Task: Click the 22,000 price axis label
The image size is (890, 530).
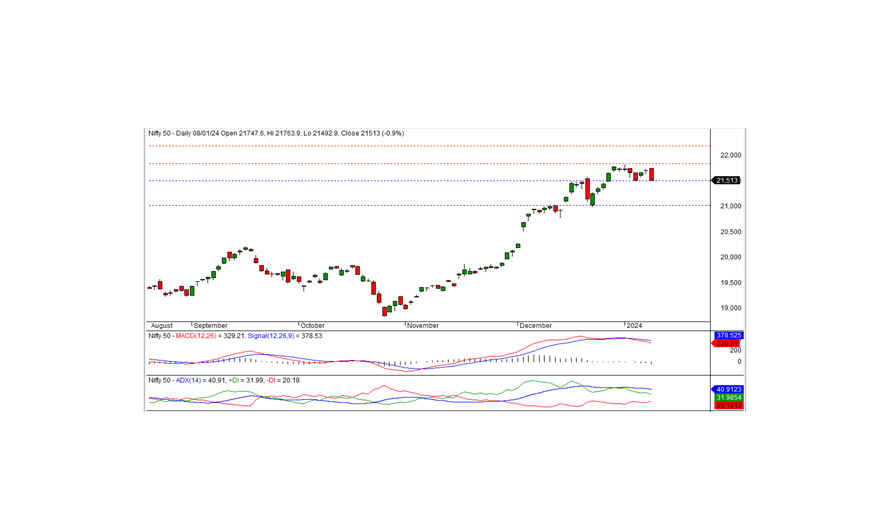Action: coord(727,155)
